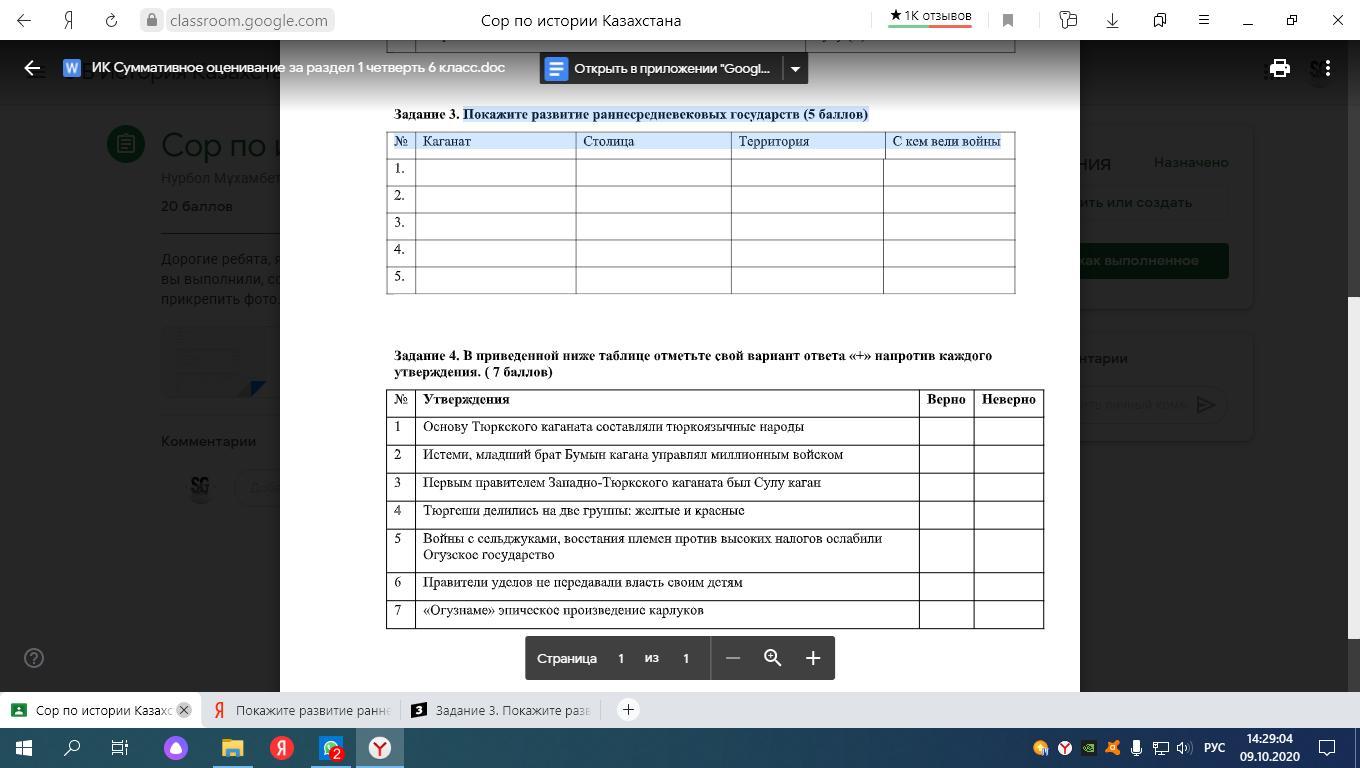
Task: Zoom out the document
Action: pyautogui.click(x=733, y=658)
